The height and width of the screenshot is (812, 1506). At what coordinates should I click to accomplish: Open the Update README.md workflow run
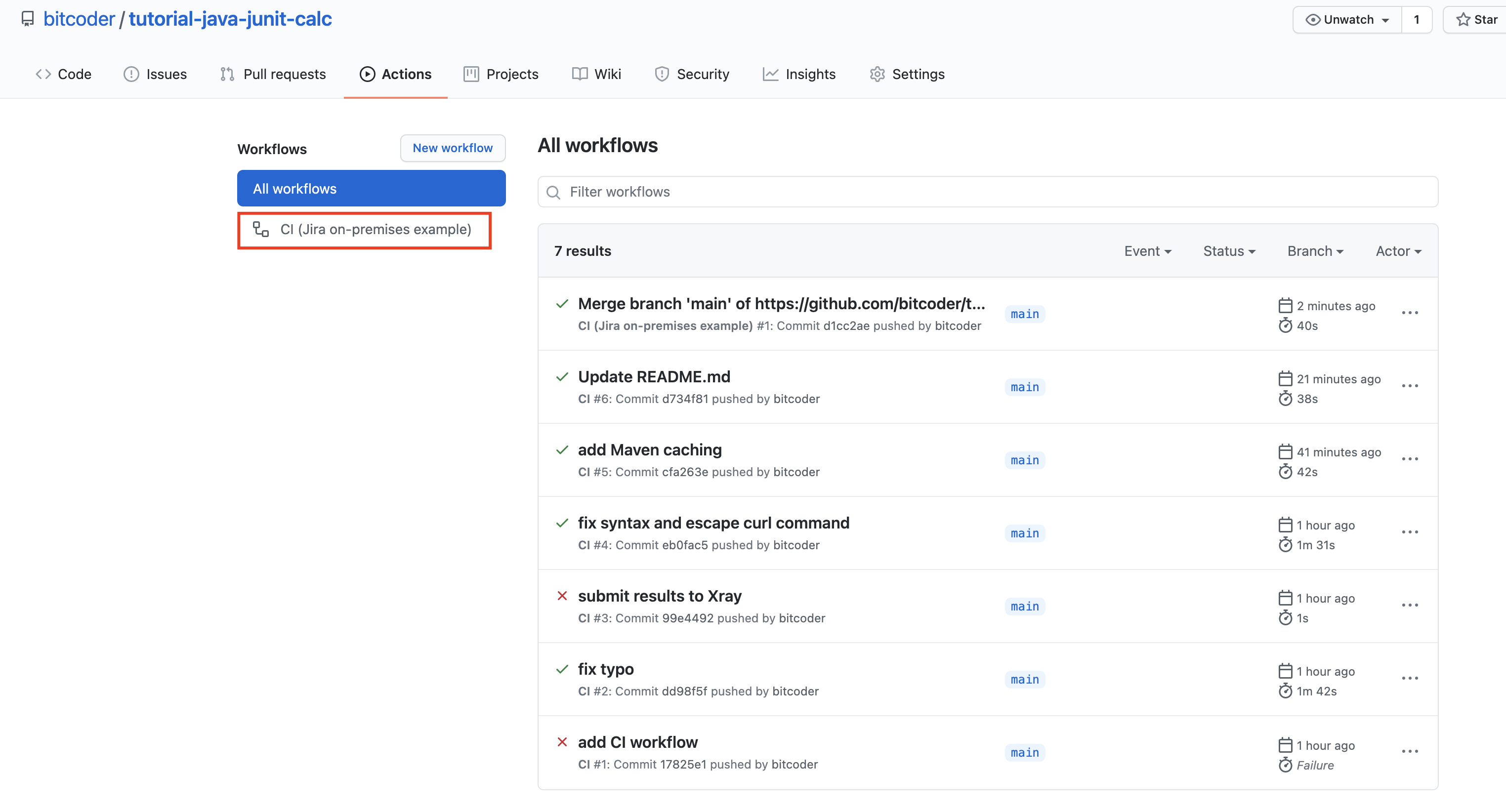coord(654,376)
